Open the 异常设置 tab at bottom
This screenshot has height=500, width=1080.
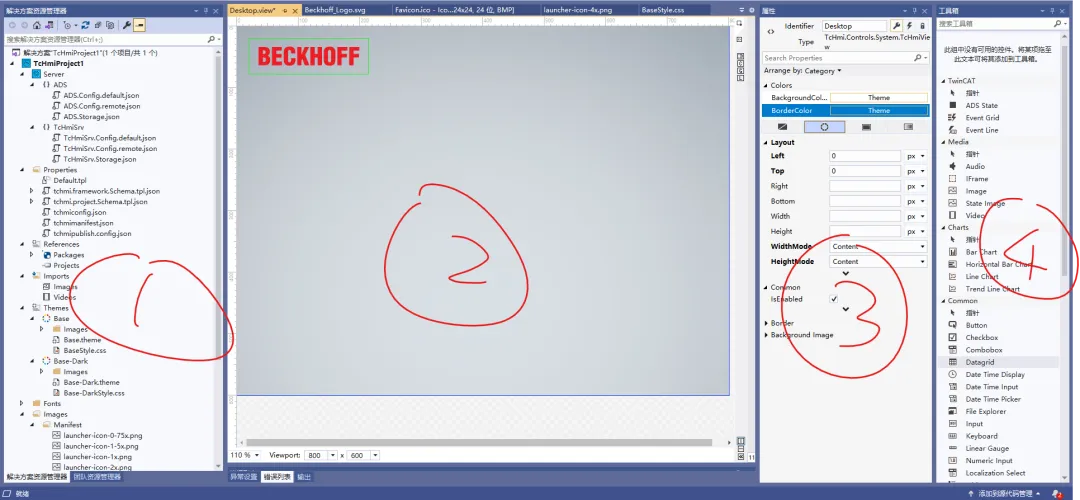tap(243, 477)
